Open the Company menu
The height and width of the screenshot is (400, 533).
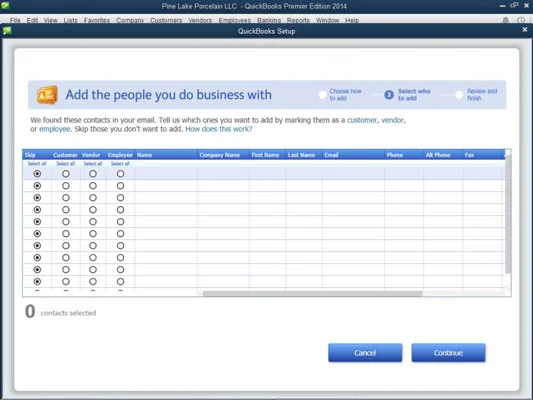click(130, 20)
